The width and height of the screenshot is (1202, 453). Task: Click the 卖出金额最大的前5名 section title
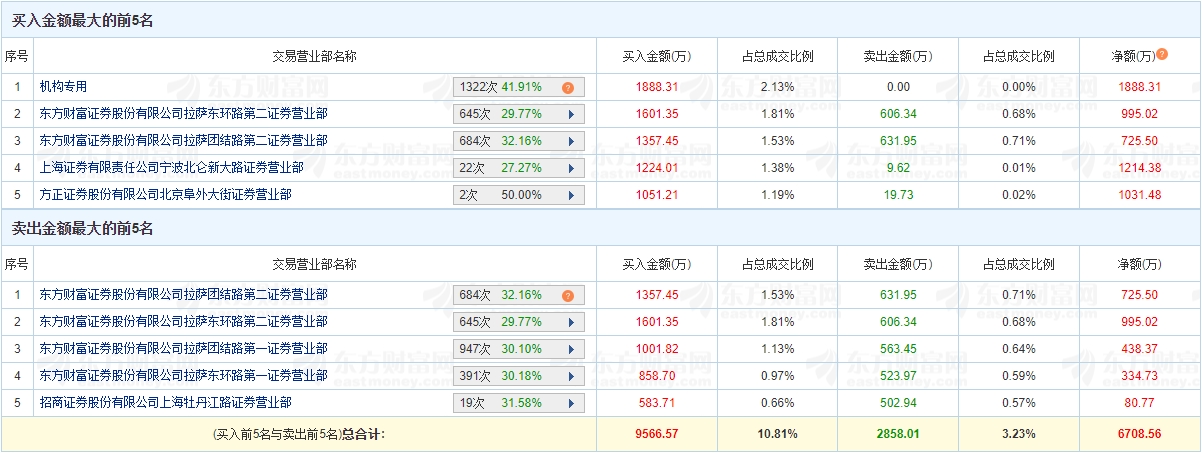click(x=82, y=229)
